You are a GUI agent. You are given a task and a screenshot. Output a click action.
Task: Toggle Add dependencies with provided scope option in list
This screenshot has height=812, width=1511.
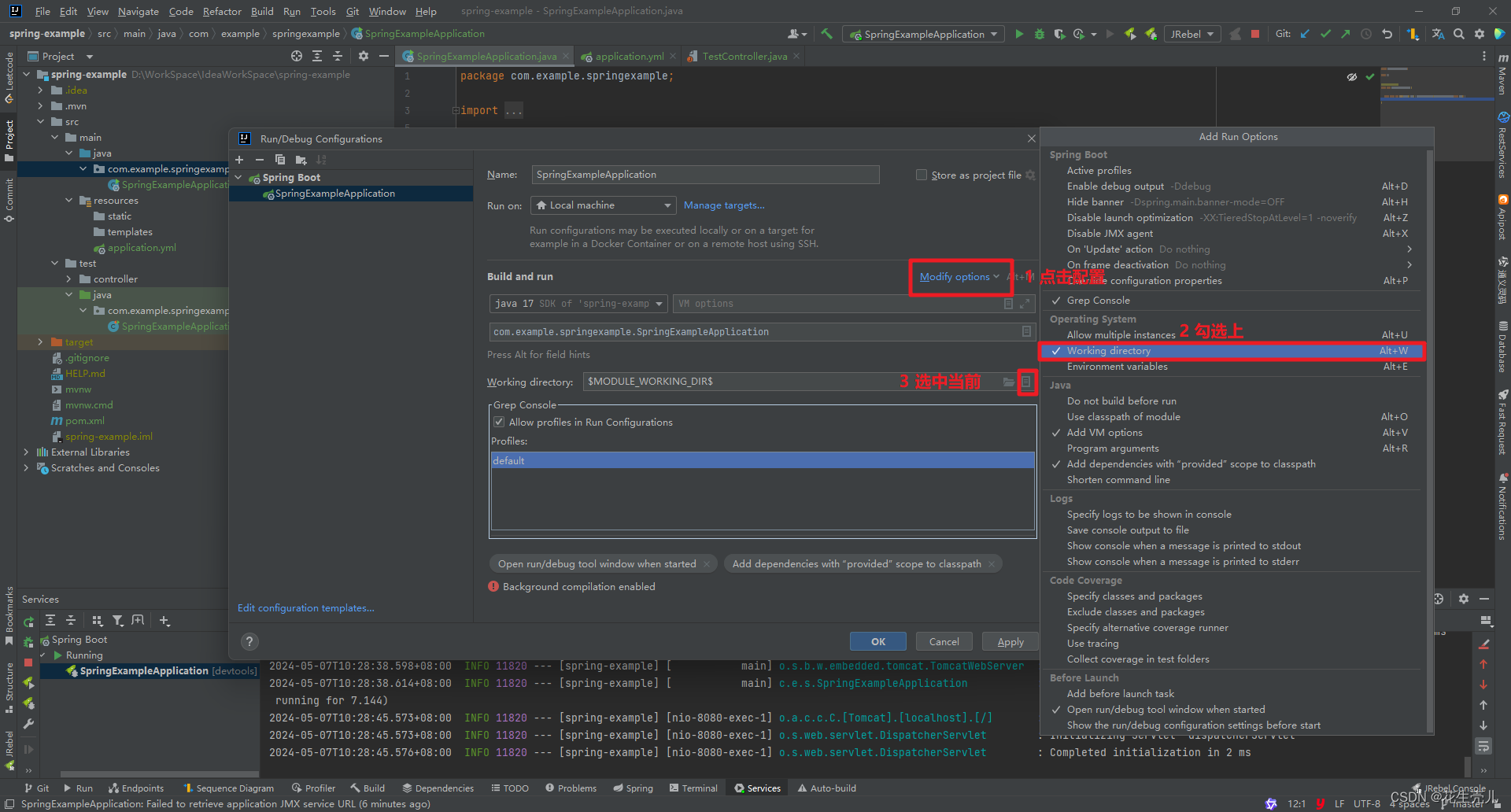click(1232, 464)
